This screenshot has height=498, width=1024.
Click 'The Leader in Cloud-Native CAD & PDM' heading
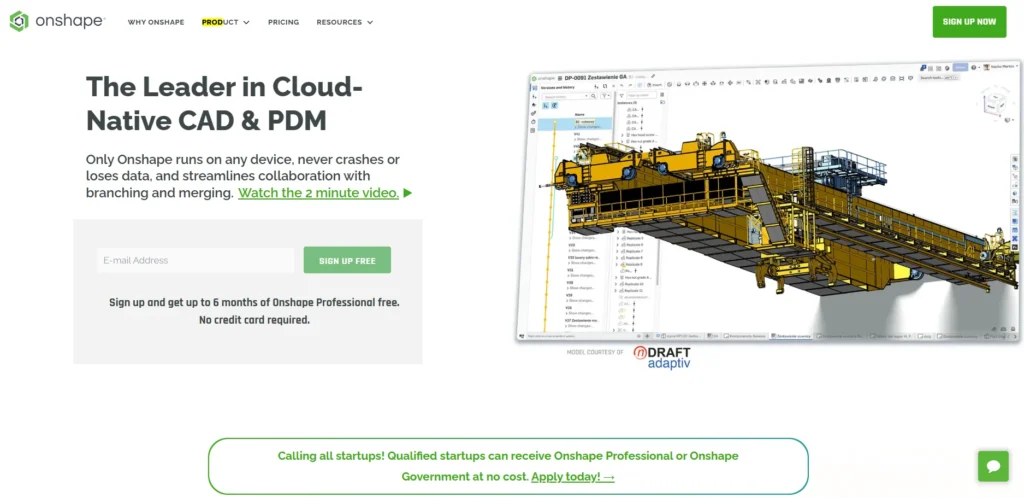click(224, 103)
